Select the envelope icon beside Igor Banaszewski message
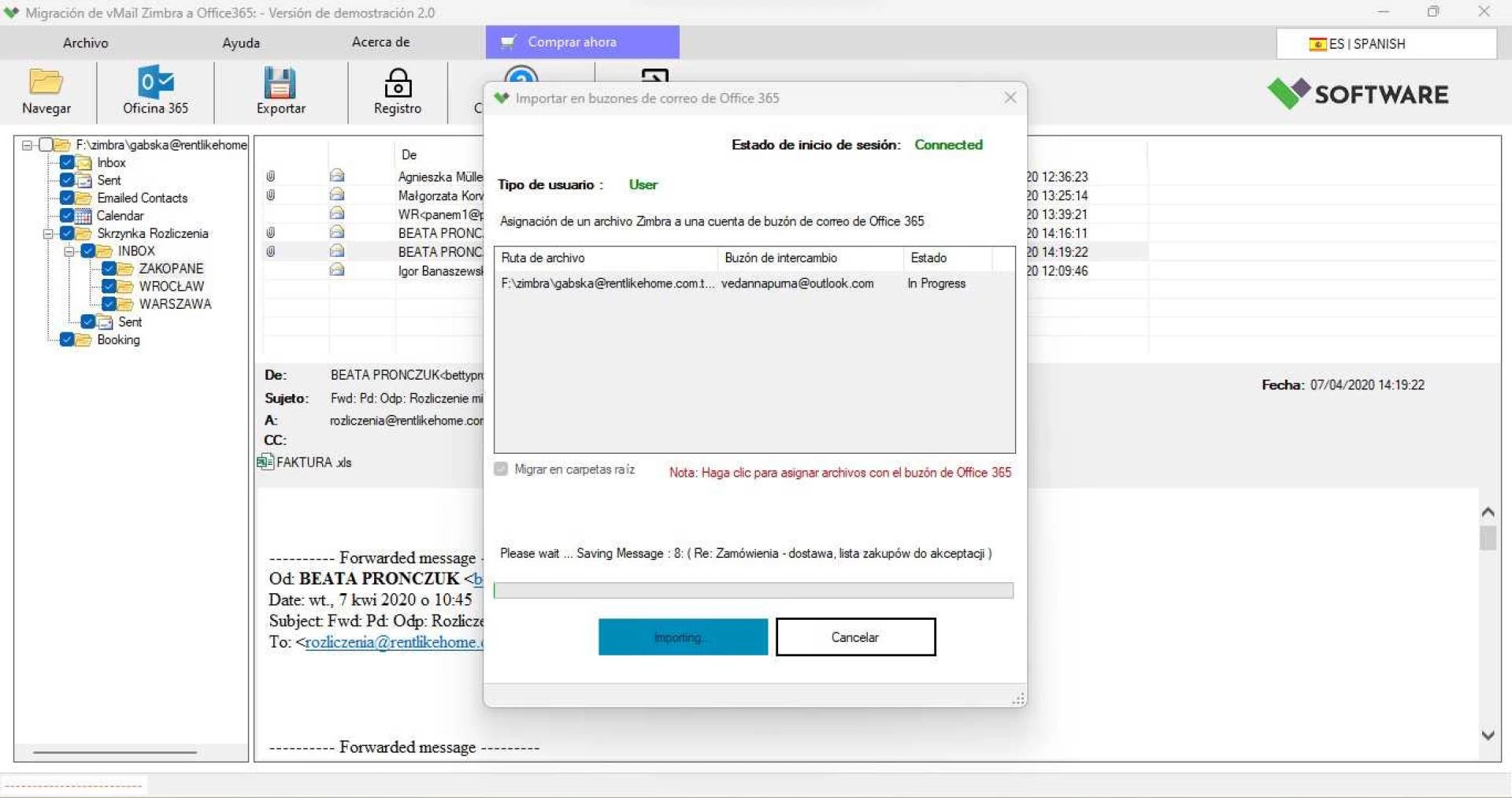1512x798 pixels. pyautogui.click(x=337, y=269)
